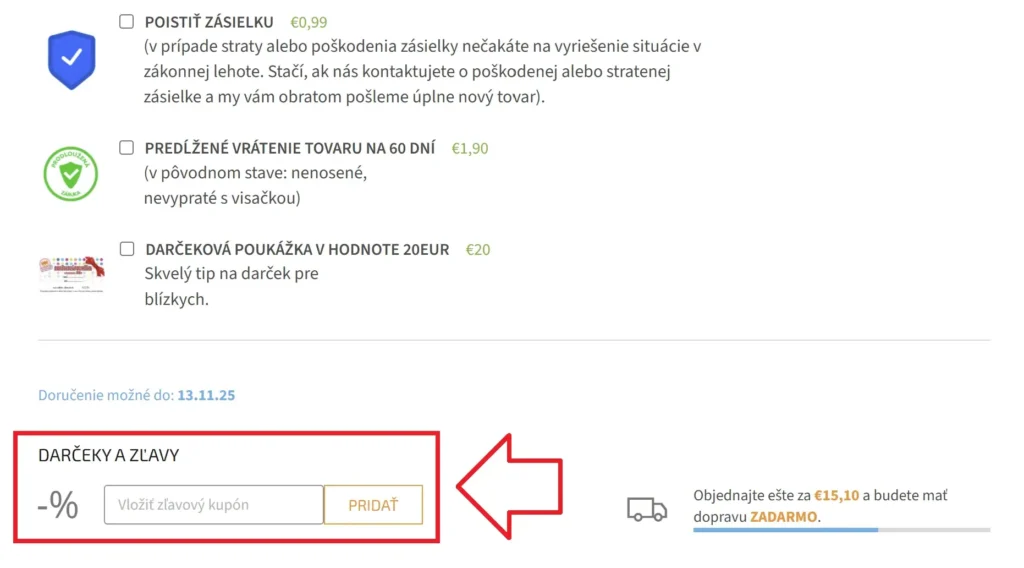Click the delivery date 13.11.25
The width and height of the screenshot is (1024, 568).
[x=206, y=395]
